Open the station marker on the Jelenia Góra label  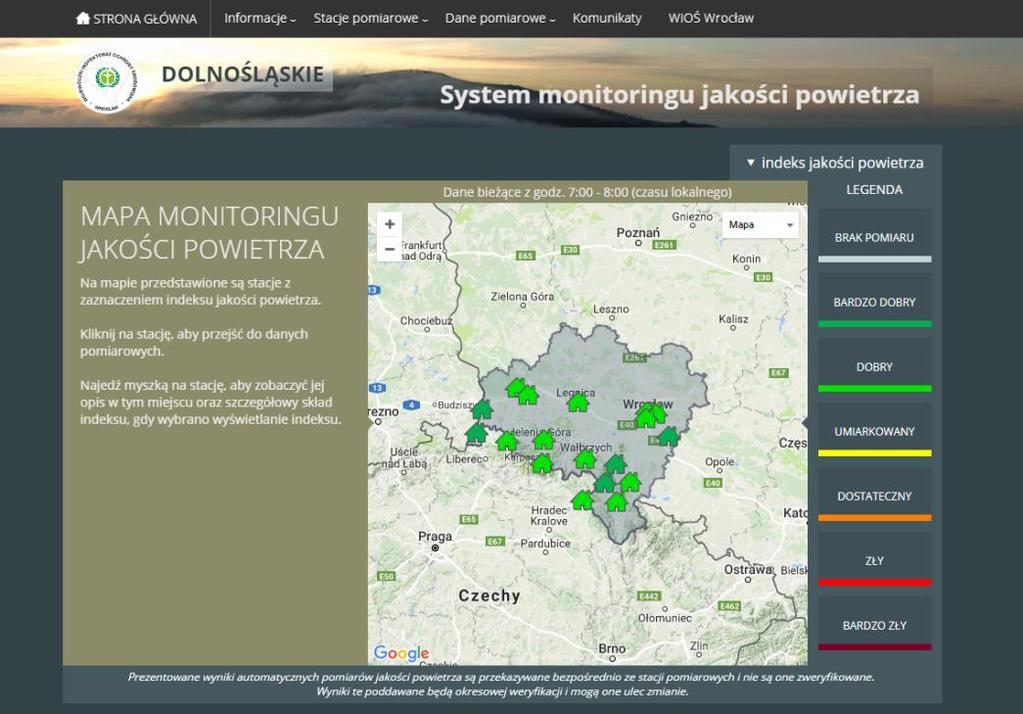[x=543, y=441]
